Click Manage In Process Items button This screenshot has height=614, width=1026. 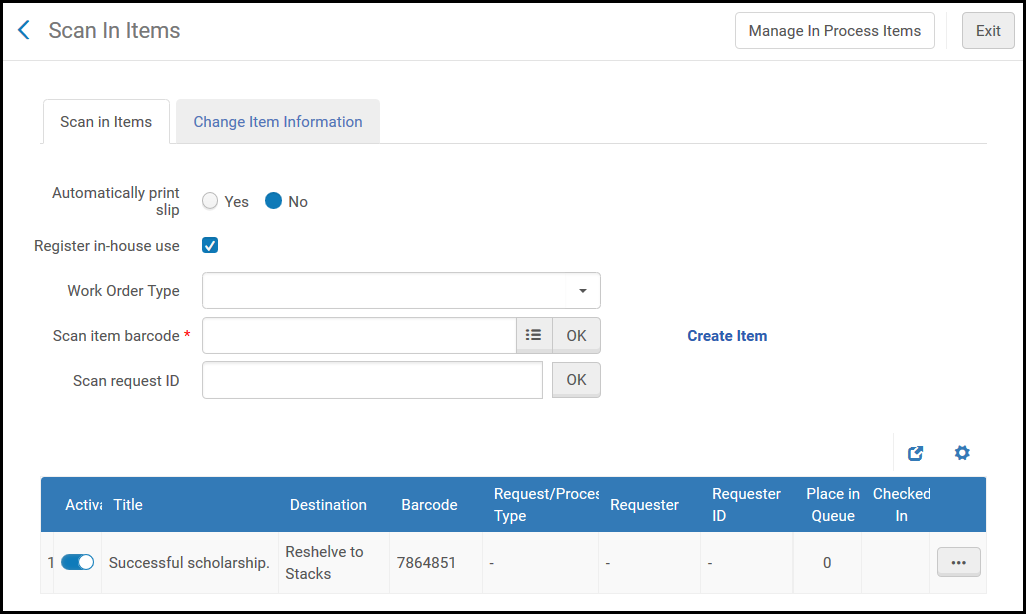click(834, 31)
